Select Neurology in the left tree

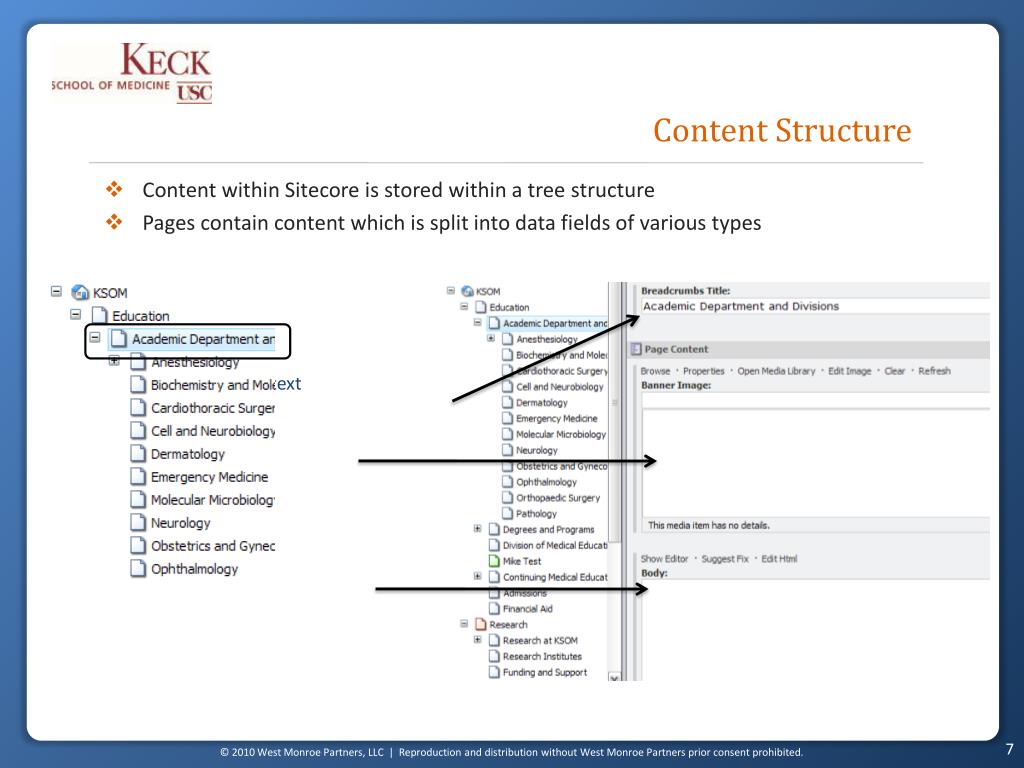pos(181,522)
